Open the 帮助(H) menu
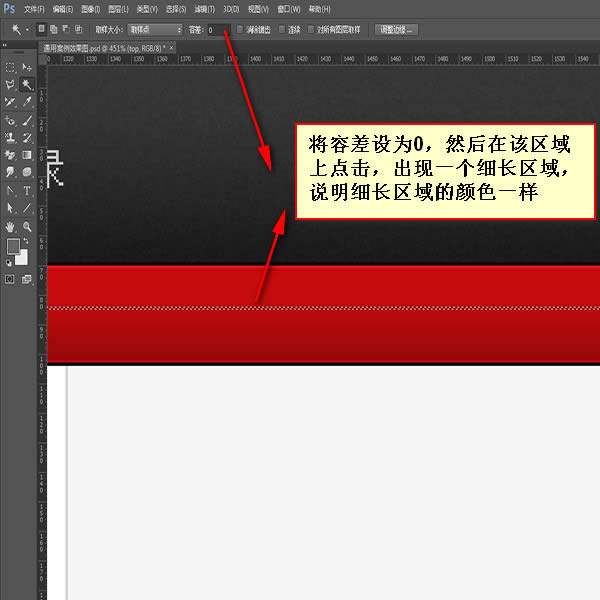 tap(320, 9)
